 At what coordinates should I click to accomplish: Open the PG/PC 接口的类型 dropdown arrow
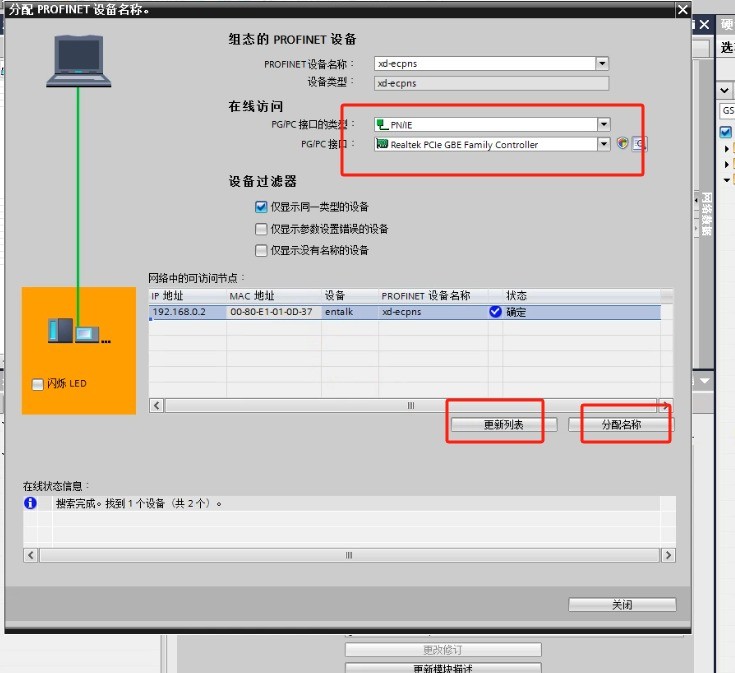coord(602,124)
